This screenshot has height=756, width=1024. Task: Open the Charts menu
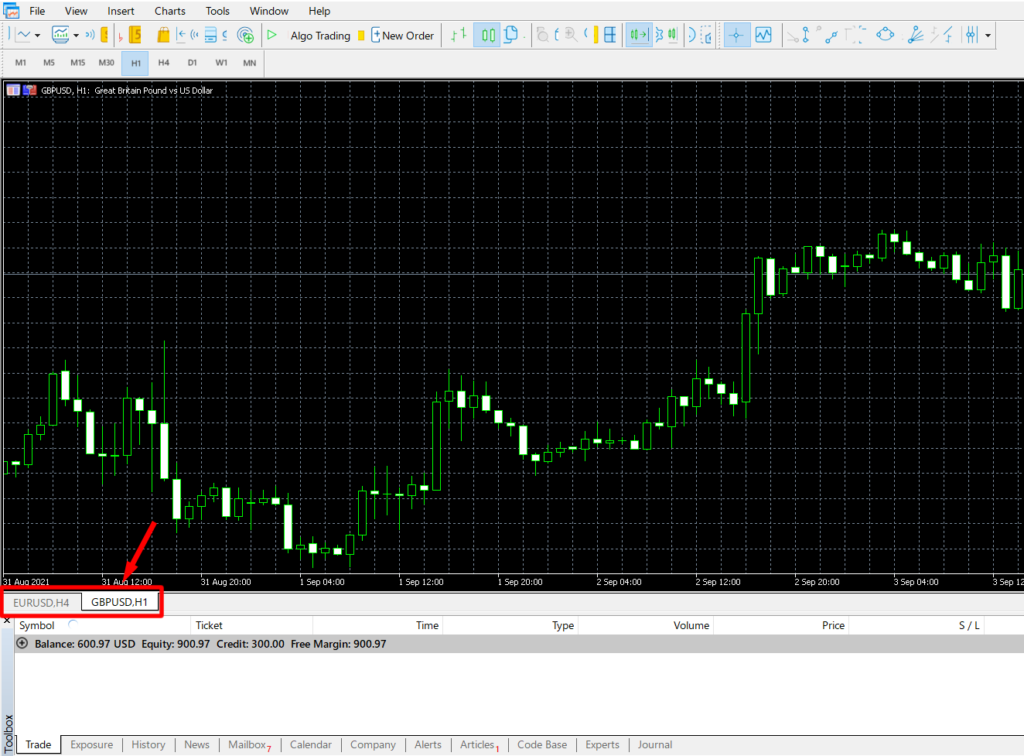170,11
